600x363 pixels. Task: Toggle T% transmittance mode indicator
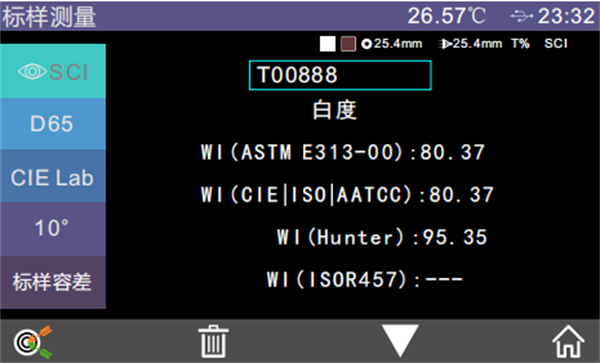[x=520, y=44]
